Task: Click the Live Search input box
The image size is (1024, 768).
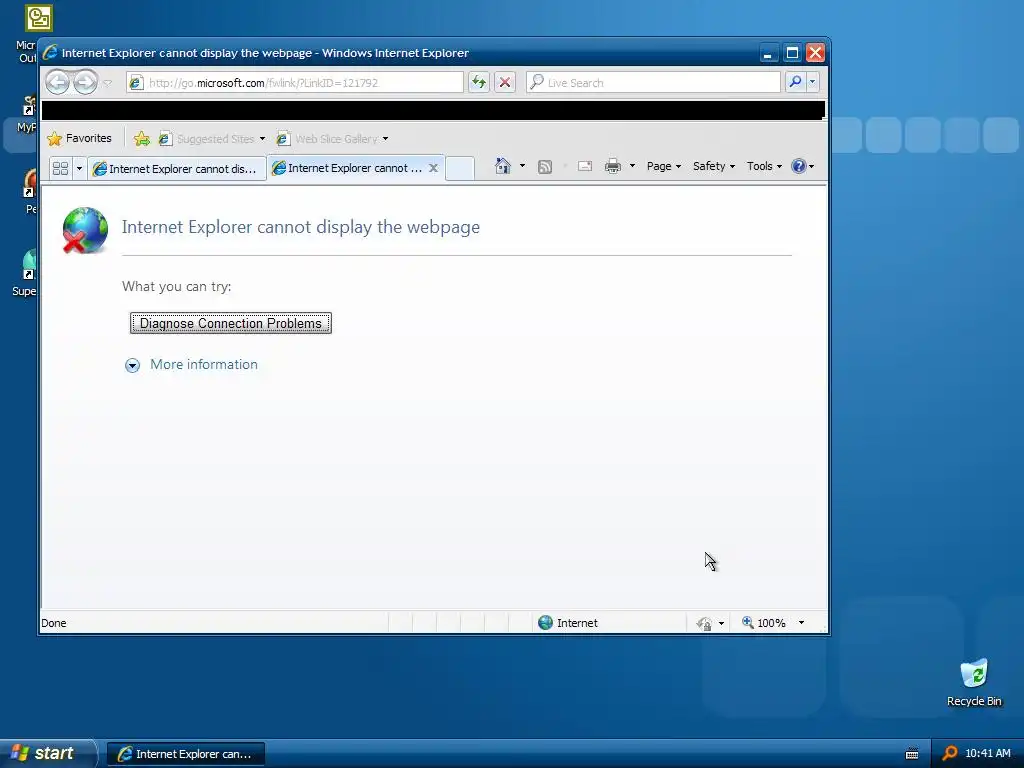Action: tap(653, 82)
